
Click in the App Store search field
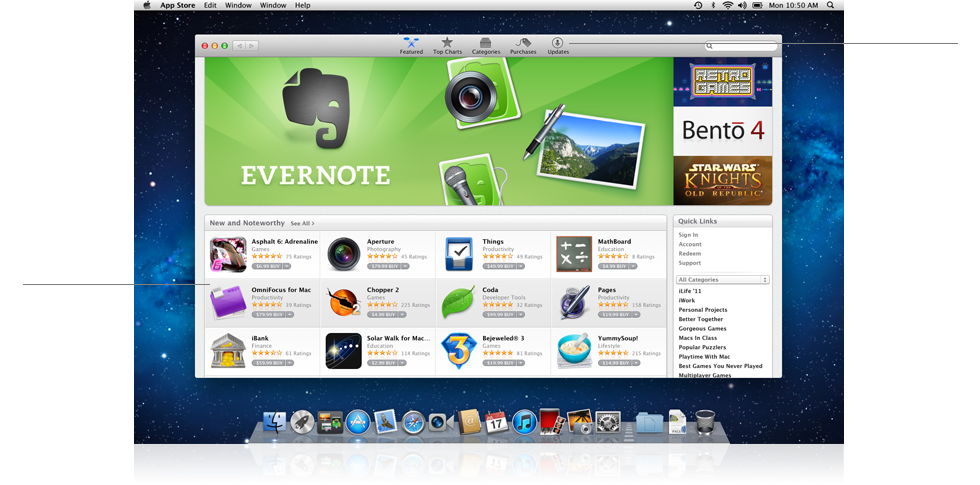pos(741,46)
